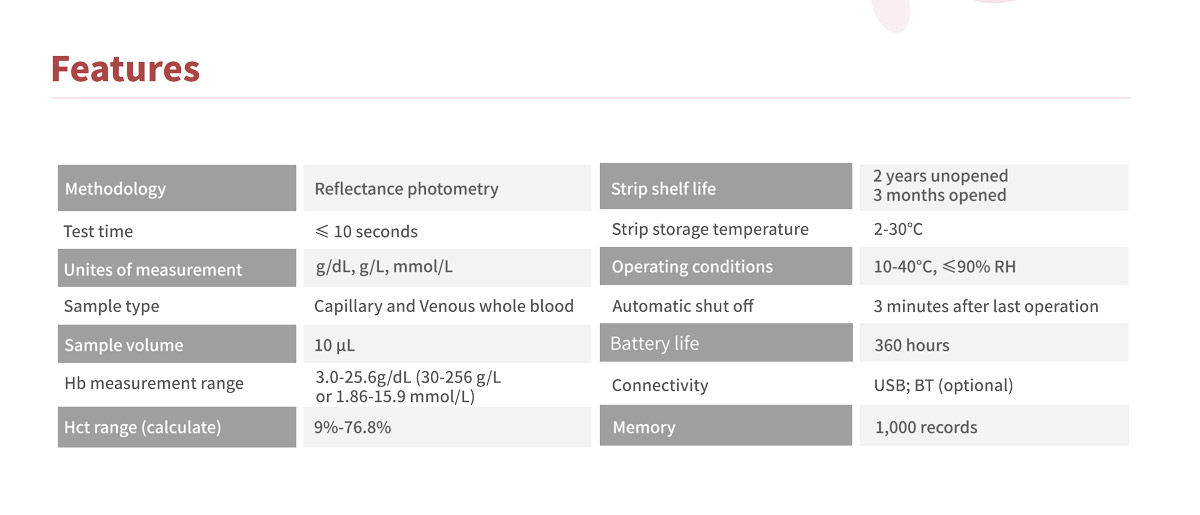The height and width of the screenshot is (515, 1200).
Task: Click the Automatic shut off label
Action: 683,306
